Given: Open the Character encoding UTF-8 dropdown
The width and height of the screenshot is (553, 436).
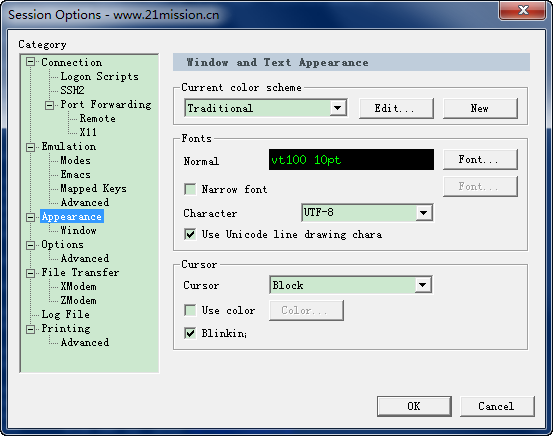Looking at the screenshot, I should click(424, 213).
